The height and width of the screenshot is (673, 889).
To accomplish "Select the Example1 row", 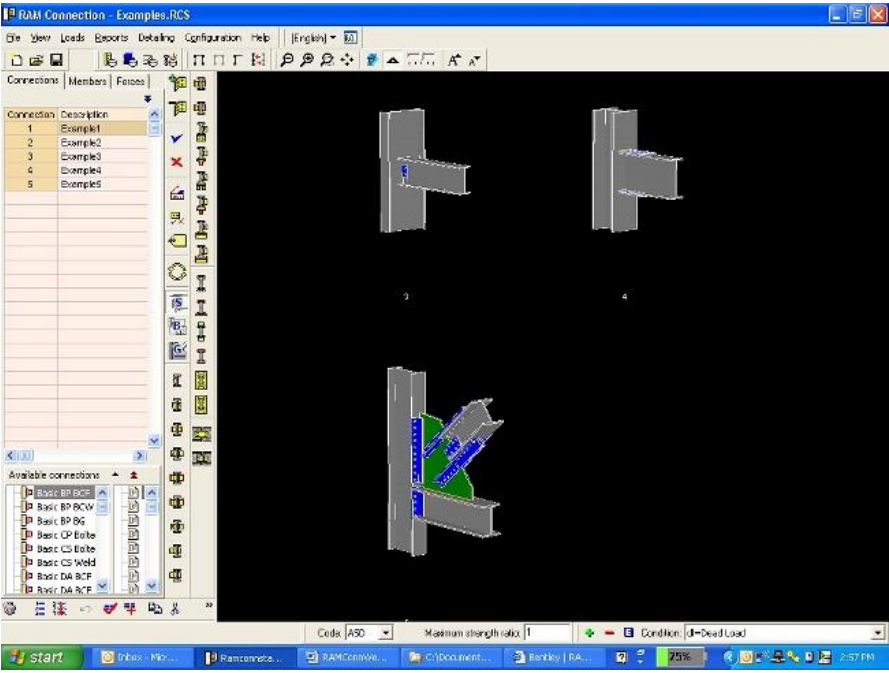I will click(76, 129).
